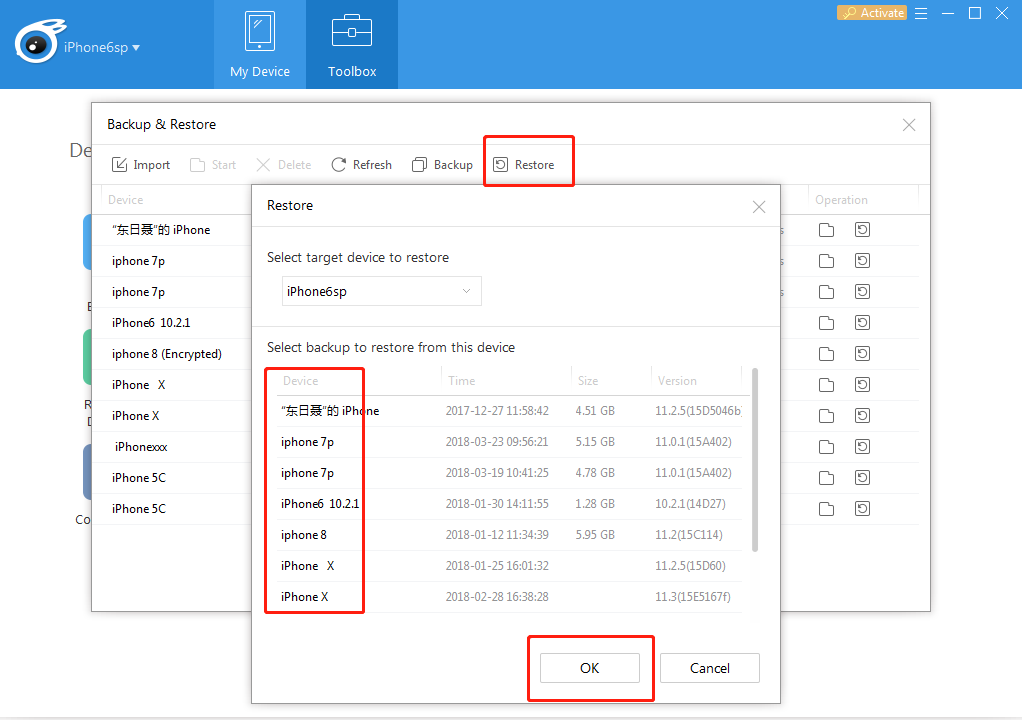The height and width of the screenshot is (720, 1022).
Task: Open folder icon for first iphone 7p row
Action: point(826,261)
